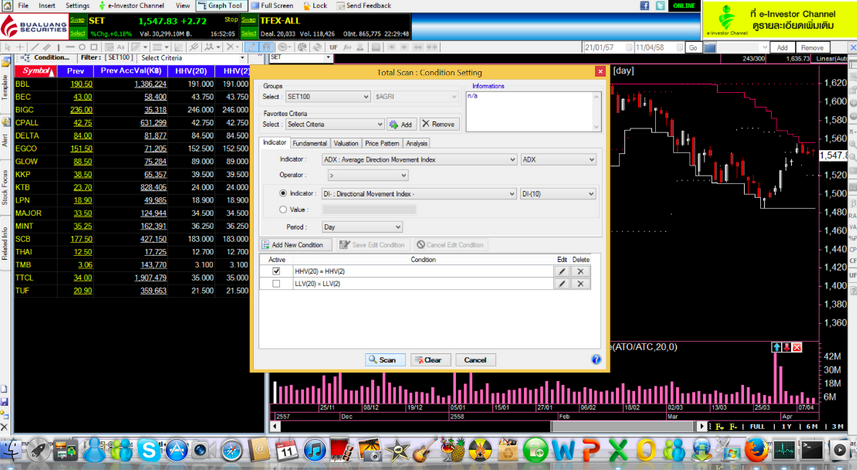Click the BBL symbol row
The height and width of the screenshot is (470, 857).
pos(131,84)
